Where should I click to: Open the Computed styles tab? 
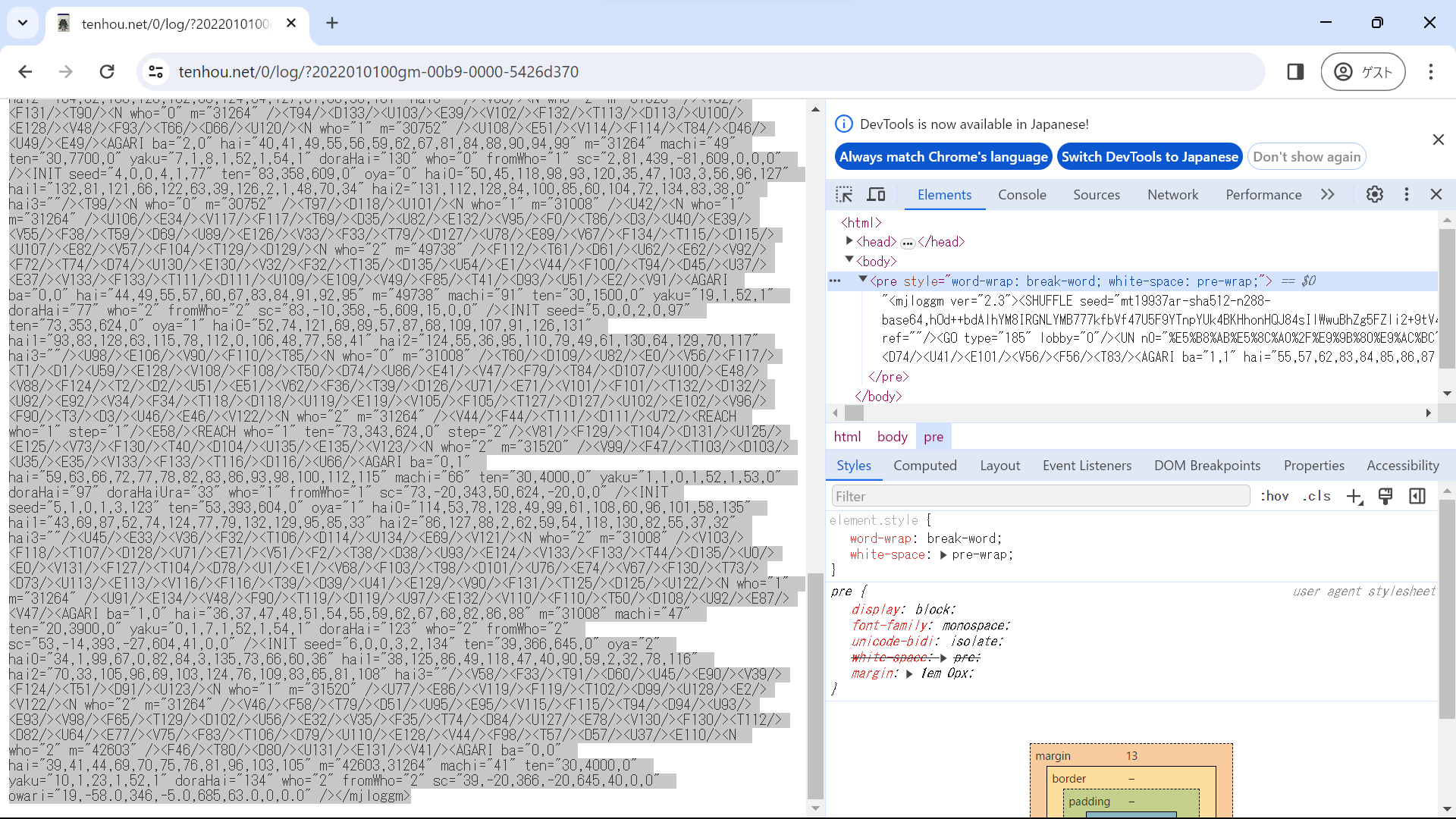[x=924, y=465]
